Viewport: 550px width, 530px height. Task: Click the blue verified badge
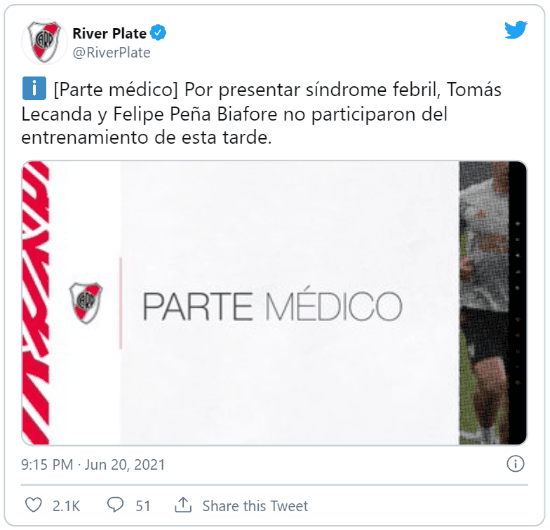coord(158,33)
